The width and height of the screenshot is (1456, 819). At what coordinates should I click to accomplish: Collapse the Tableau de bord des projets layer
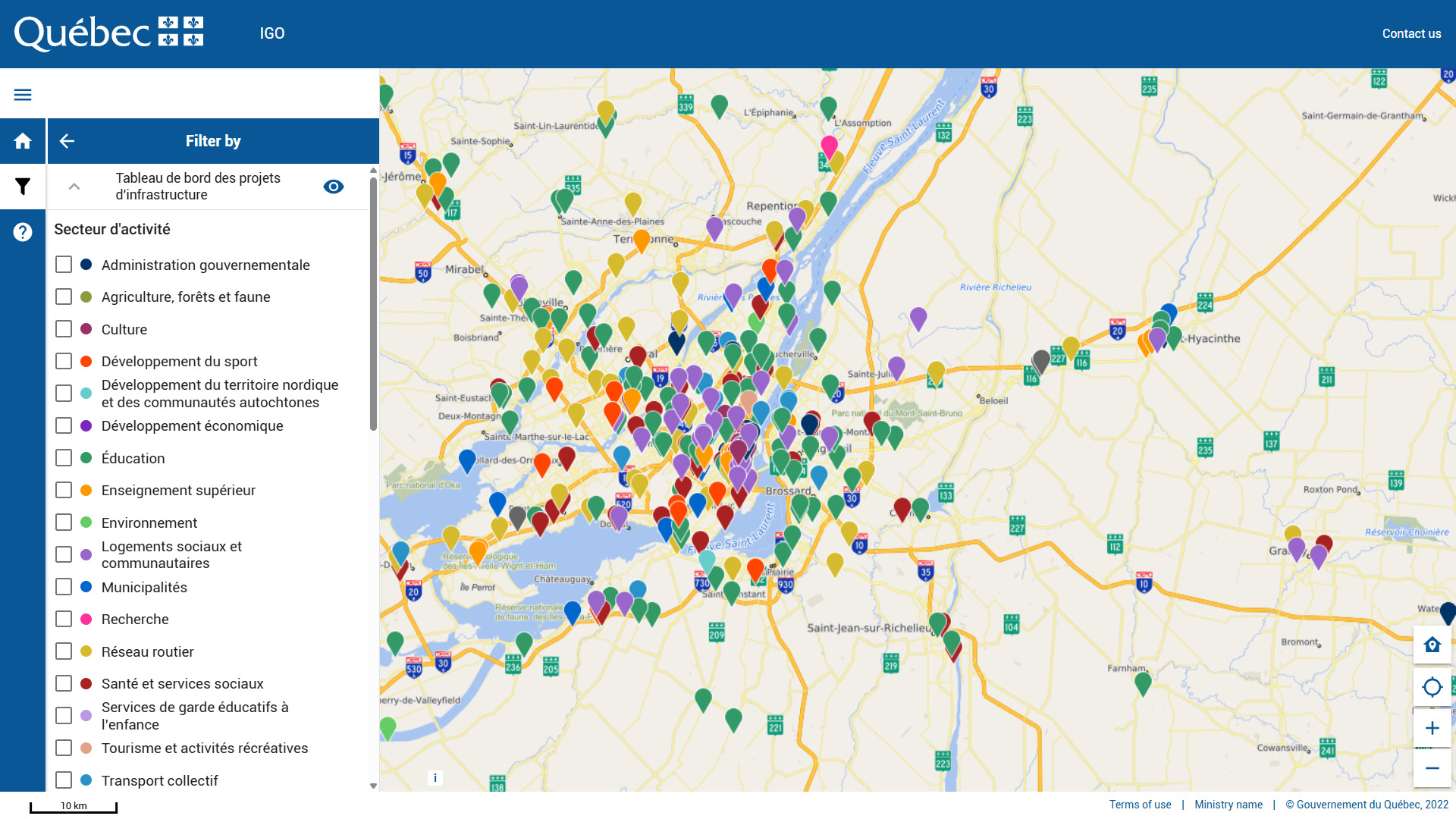pos(74,187)
